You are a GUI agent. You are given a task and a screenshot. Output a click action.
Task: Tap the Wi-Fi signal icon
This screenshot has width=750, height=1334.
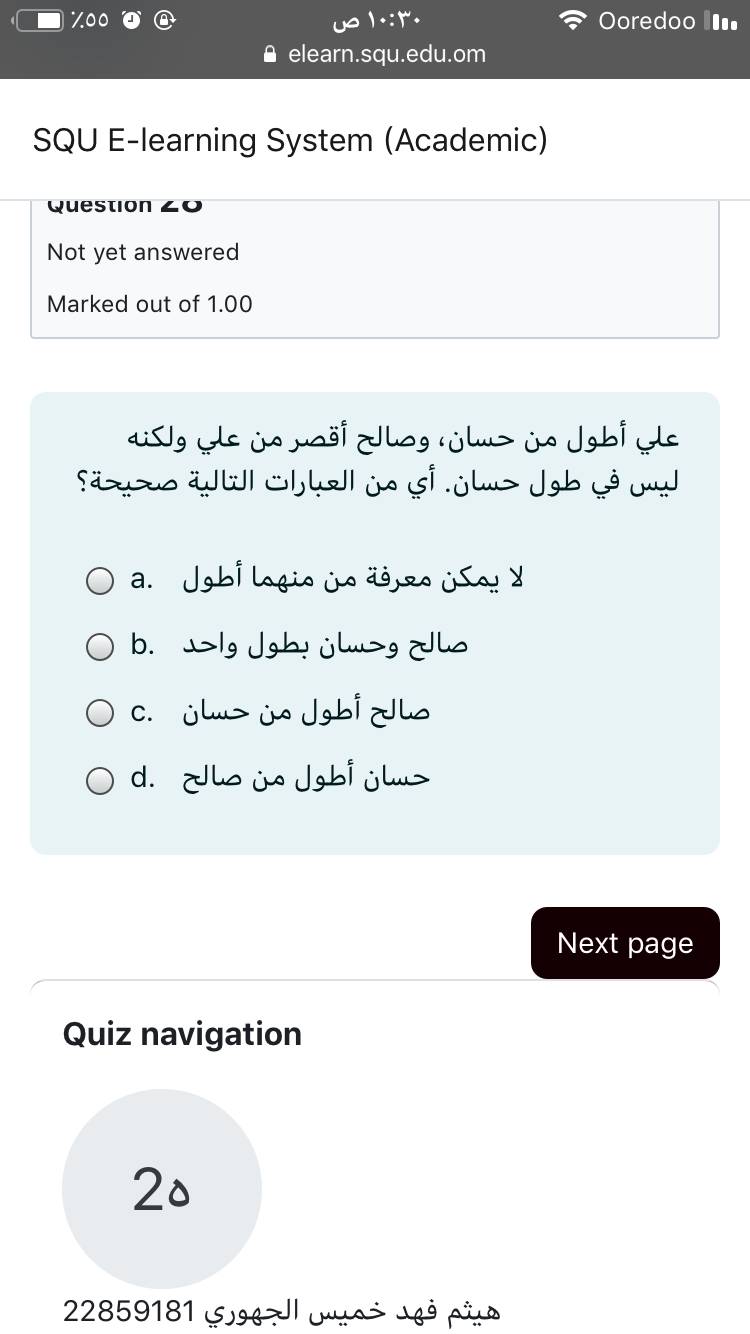pyautogui.click(x=573, y=21)
